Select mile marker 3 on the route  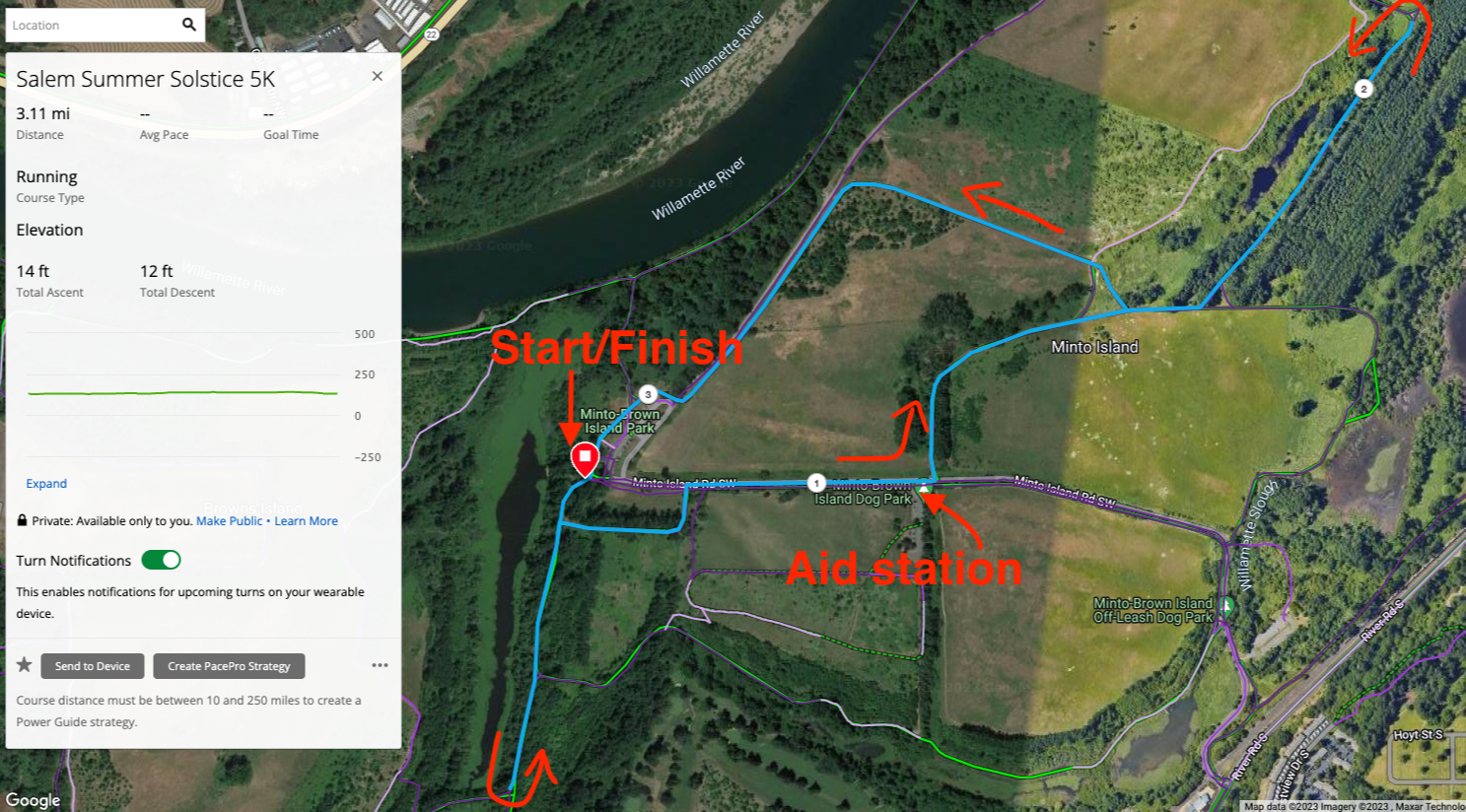pyautogui.click(x=648, y=394)
